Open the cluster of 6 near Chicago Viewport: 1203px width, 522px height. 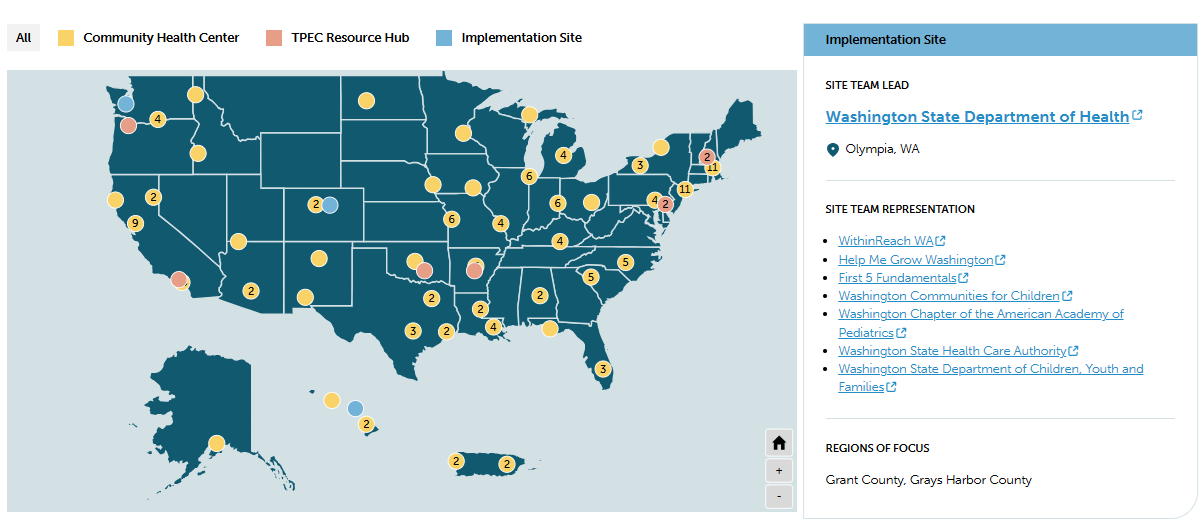pos(530,176)
